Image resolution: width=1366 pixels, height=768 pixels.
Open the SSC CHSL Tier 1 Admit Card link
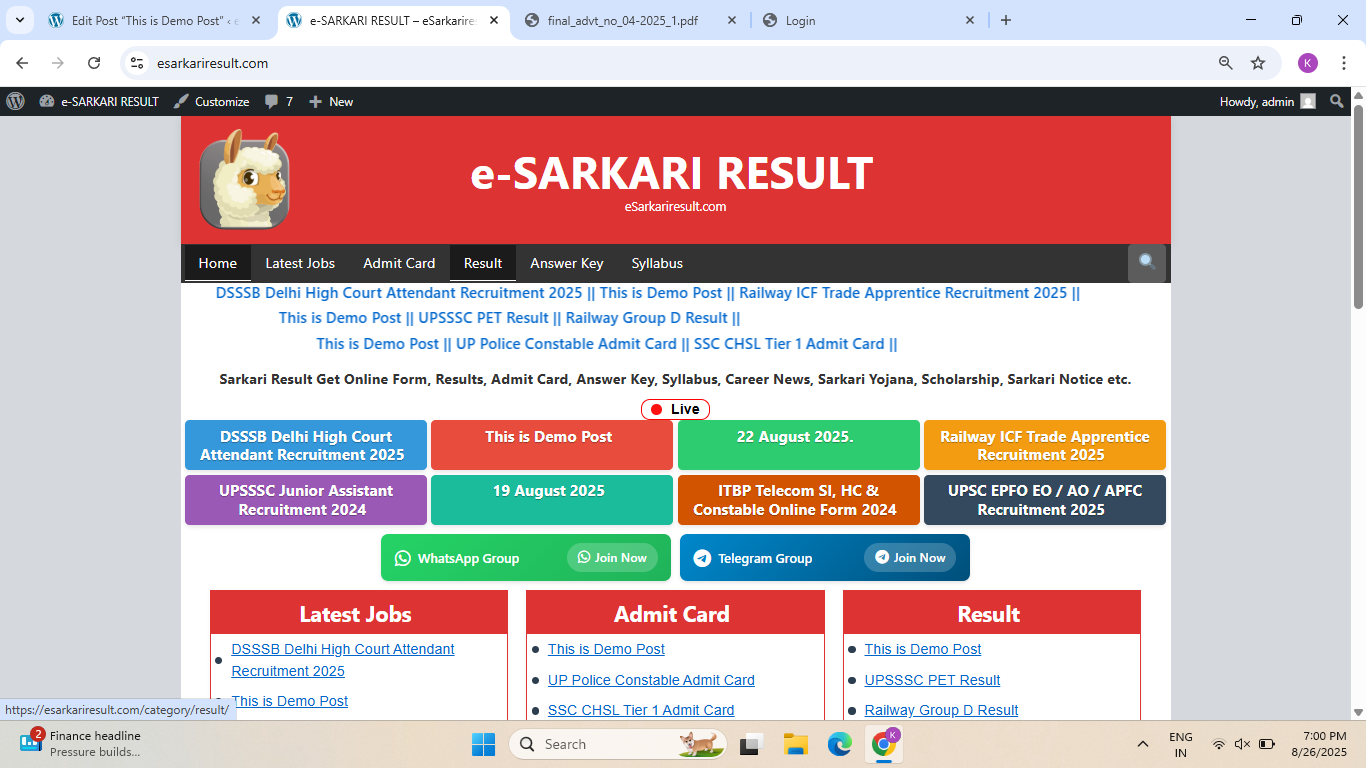click(x=641, y=710)
